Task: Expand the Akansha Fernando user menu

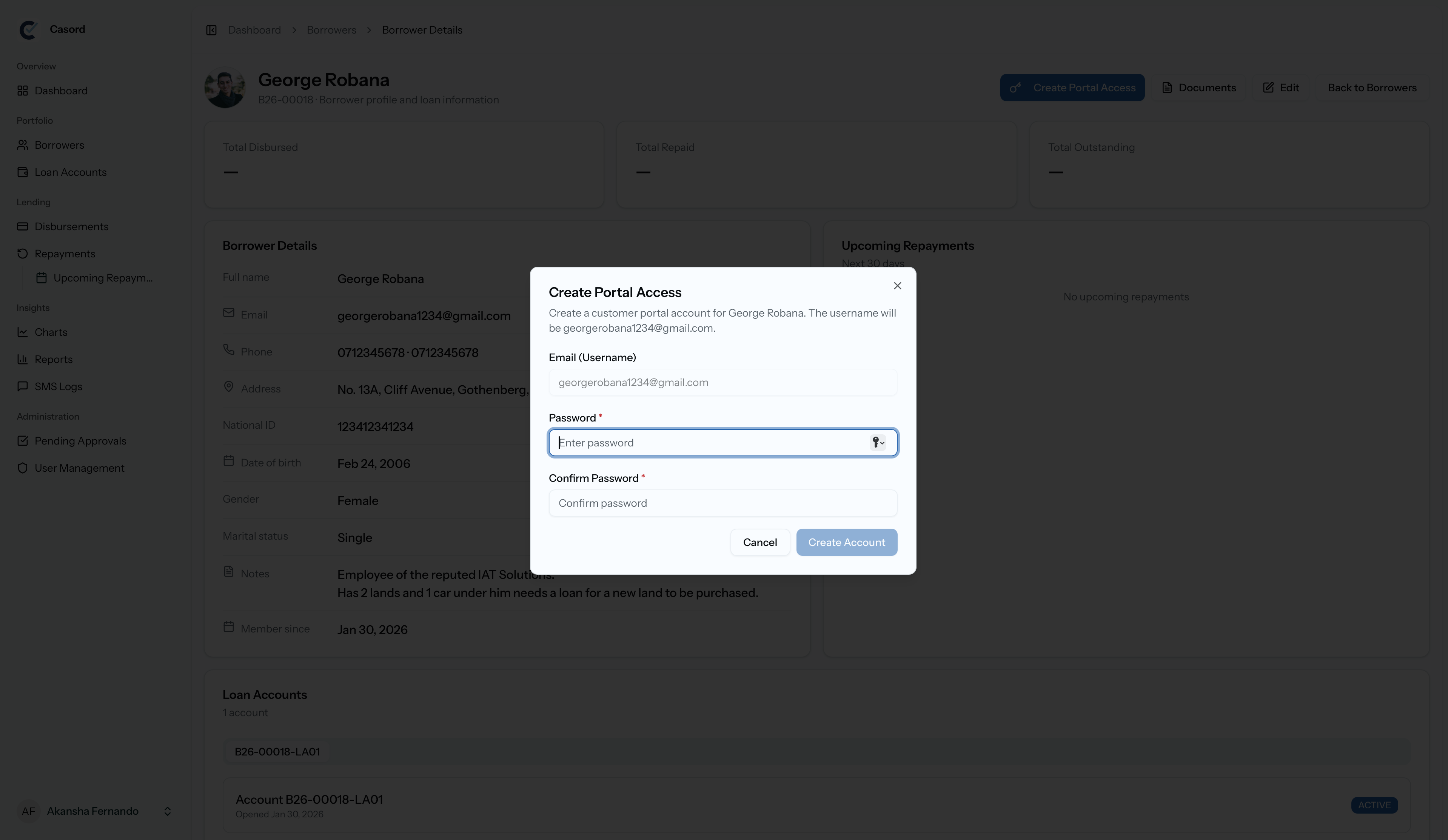Action: pos(167,811)
